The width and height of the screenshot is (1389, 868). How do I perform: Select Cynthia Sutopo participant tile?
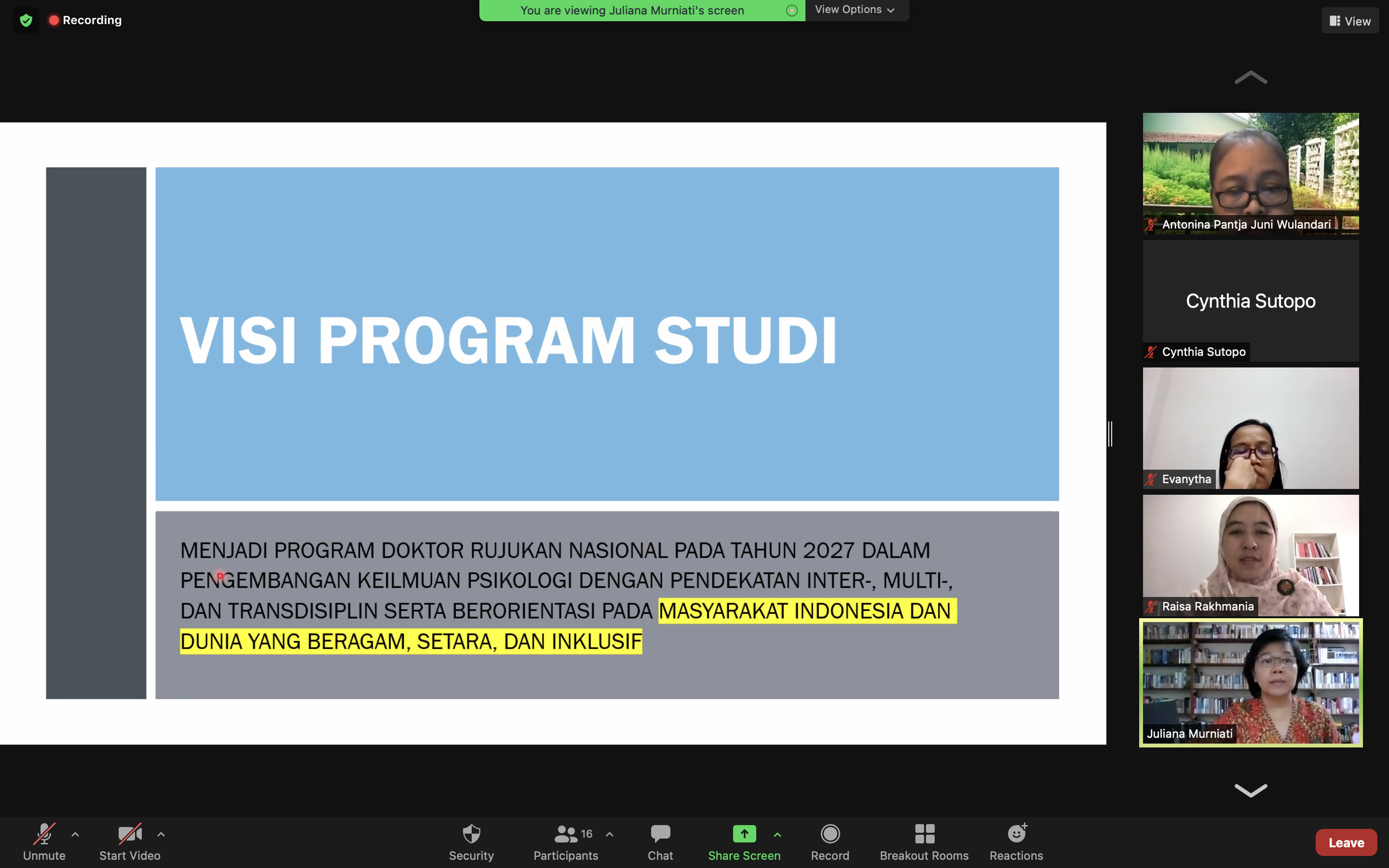click(x=1251, y=301)
